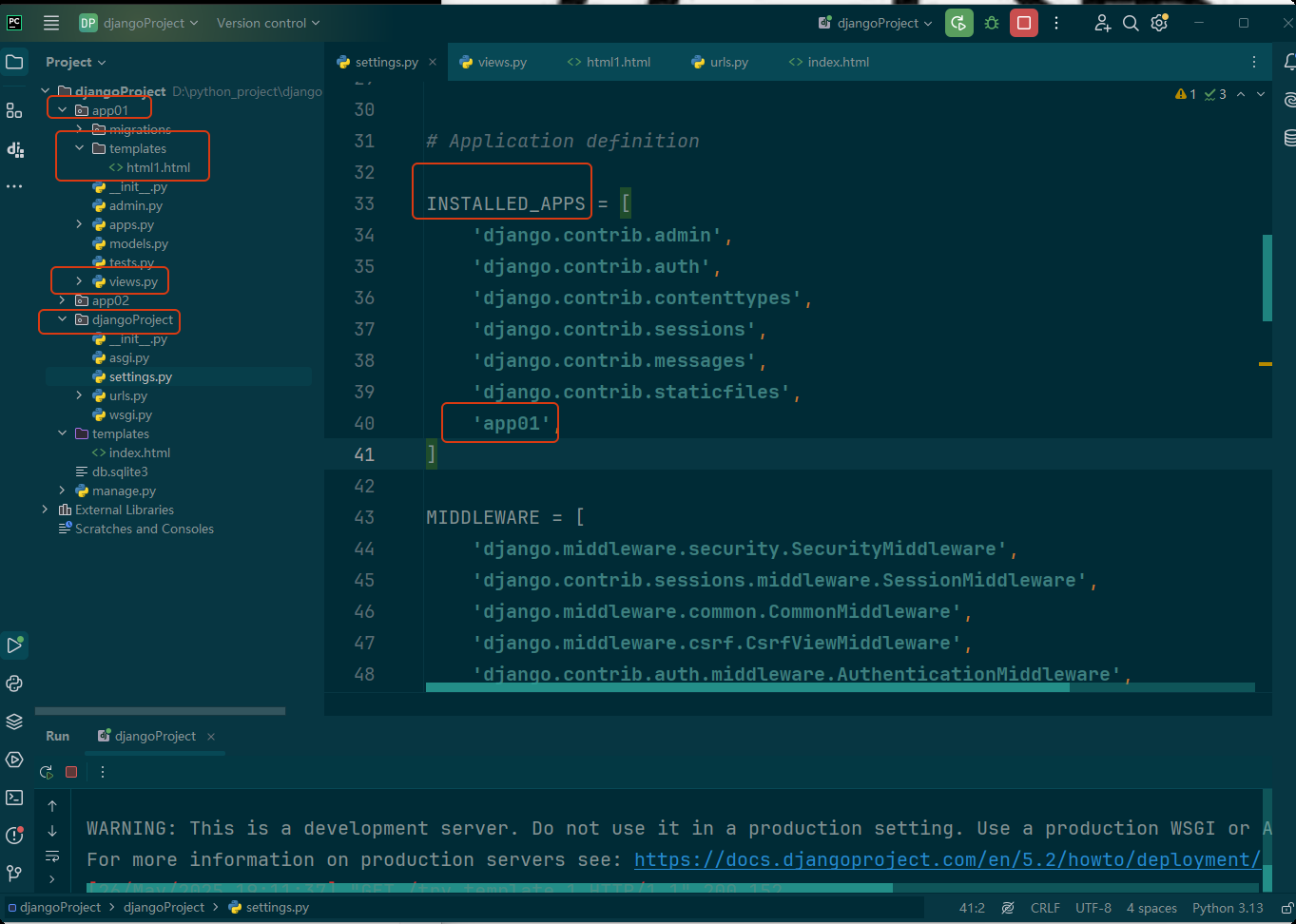Click the 41:2 caret position widget
Viewport: 1296px width, 924px height.
tap(972, 908)
